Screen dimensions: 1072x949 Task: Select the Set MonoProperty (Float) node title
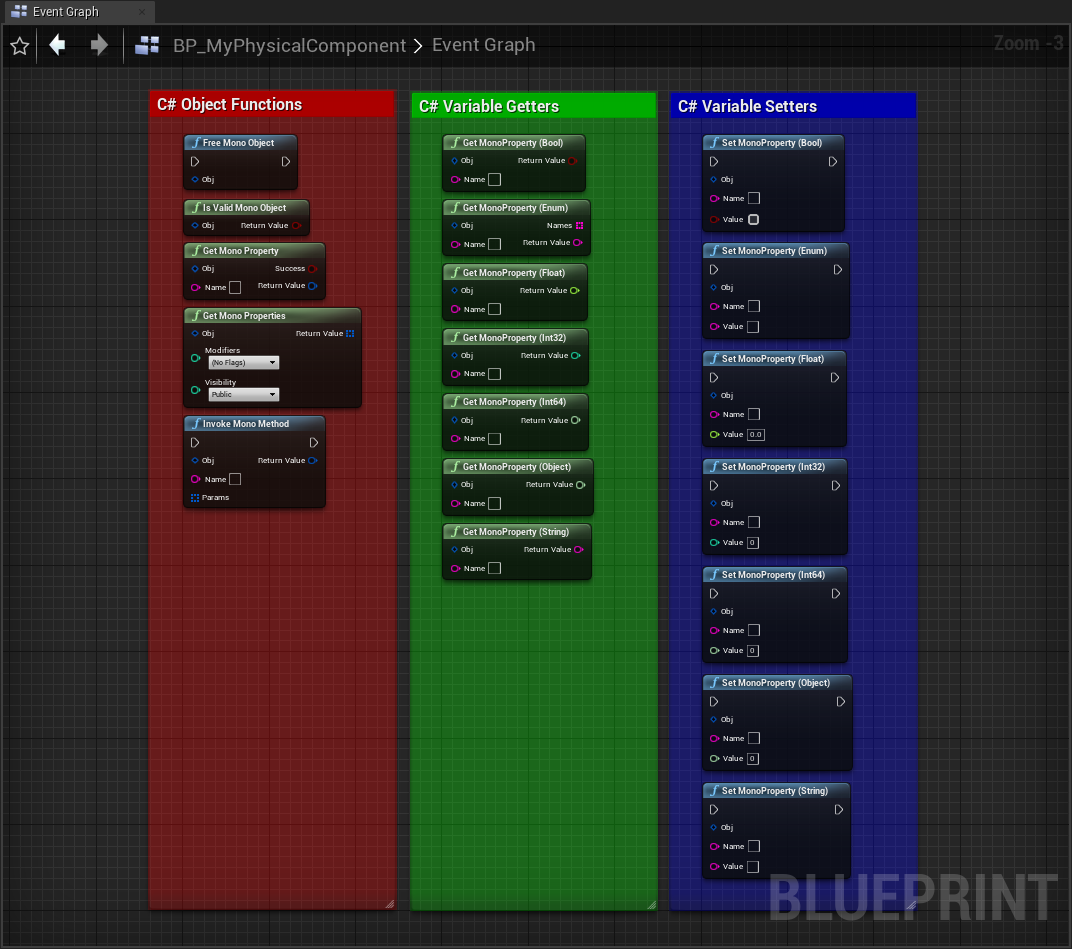775,359
